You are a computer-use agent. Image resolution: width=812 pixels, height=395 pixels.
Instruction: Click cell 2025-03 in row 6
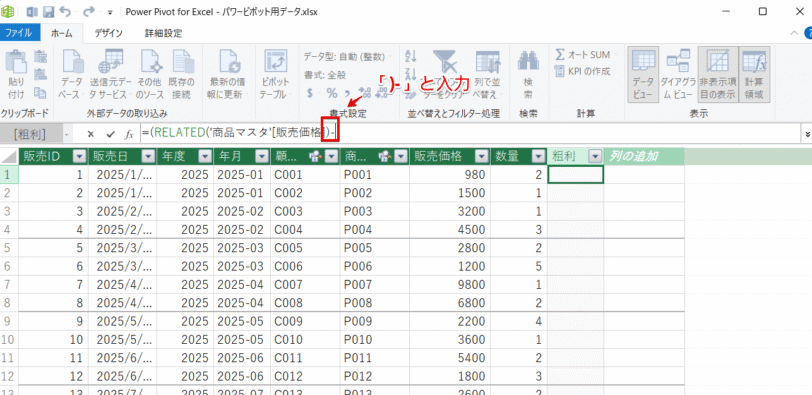[x=242, y=267]
